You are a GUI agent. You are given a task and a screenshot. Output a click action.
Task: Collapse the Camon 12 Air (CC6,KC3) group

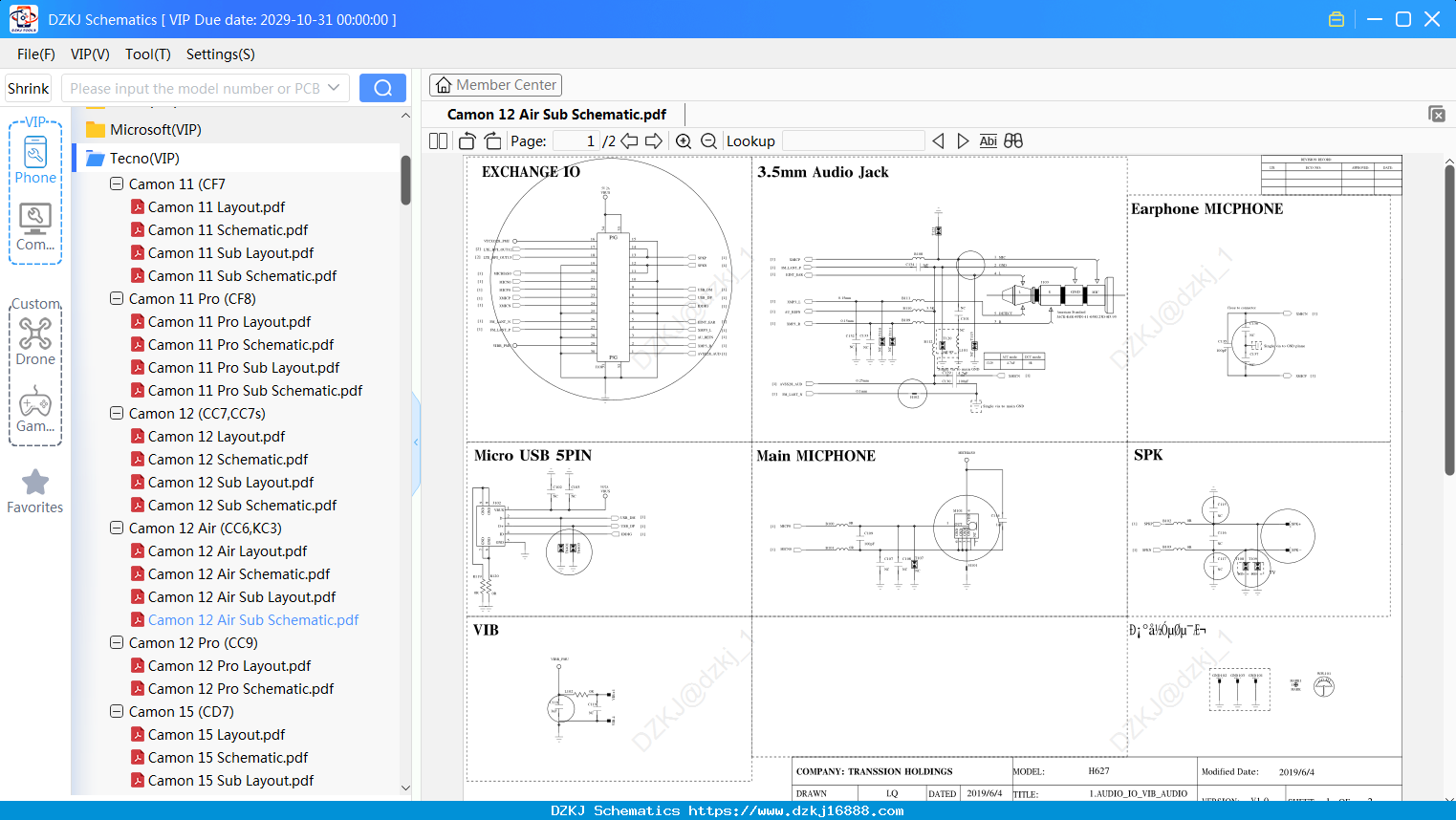[117, 528]
